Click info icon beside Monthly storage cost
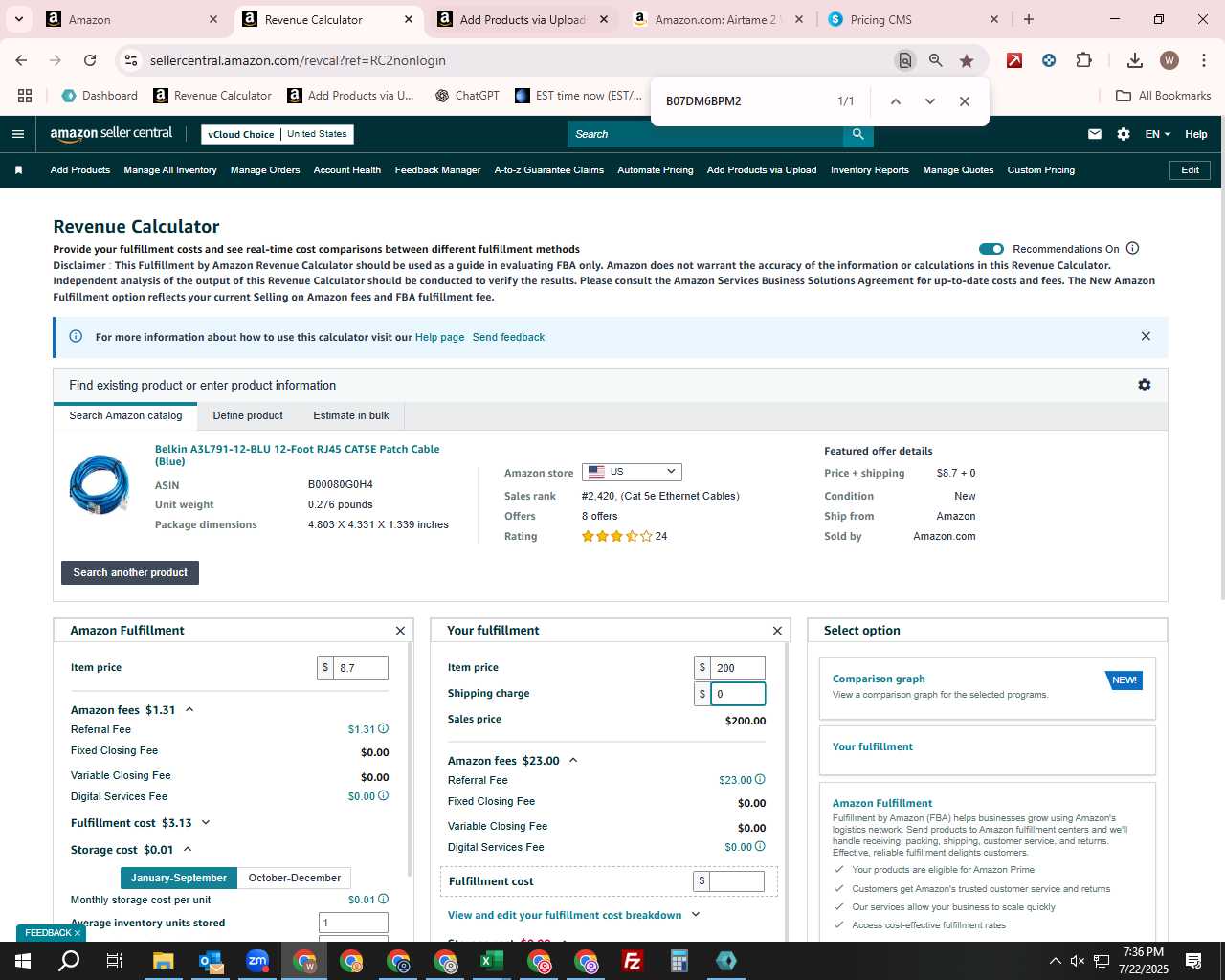The height and width of the screenshot is (980, 1225). pyautogui.click(x=384, y=899)
